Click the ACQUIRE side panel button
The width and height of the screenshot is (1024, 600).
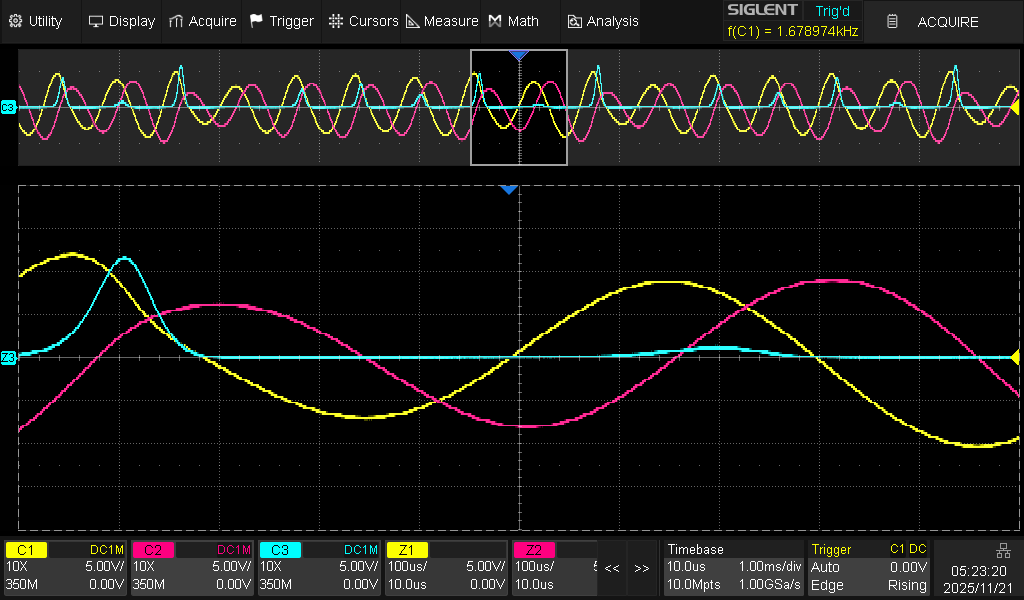coord(937,21)
